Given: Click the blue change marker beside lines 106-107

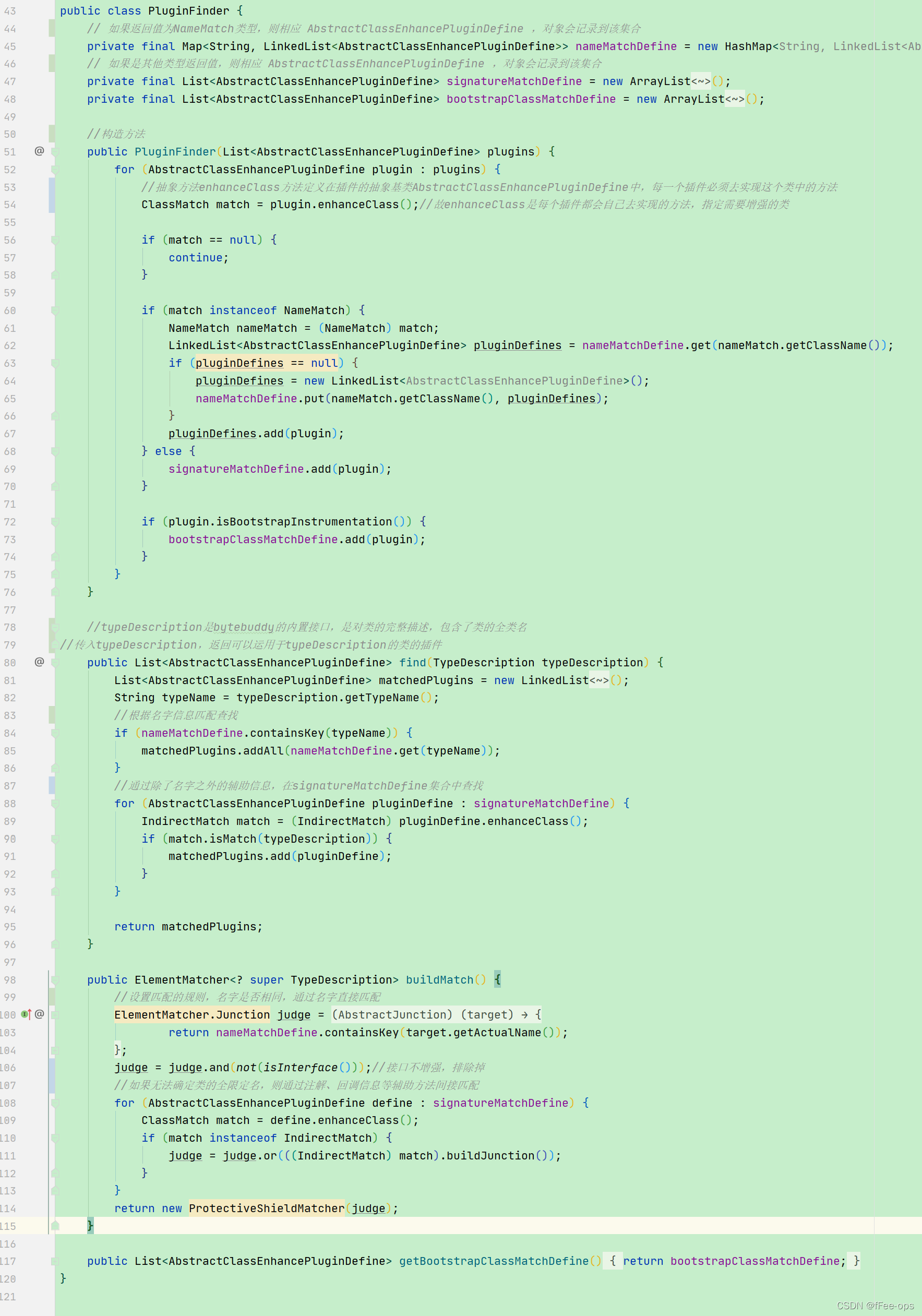Looking at the screenshot, I should (x=52, y=1076).
